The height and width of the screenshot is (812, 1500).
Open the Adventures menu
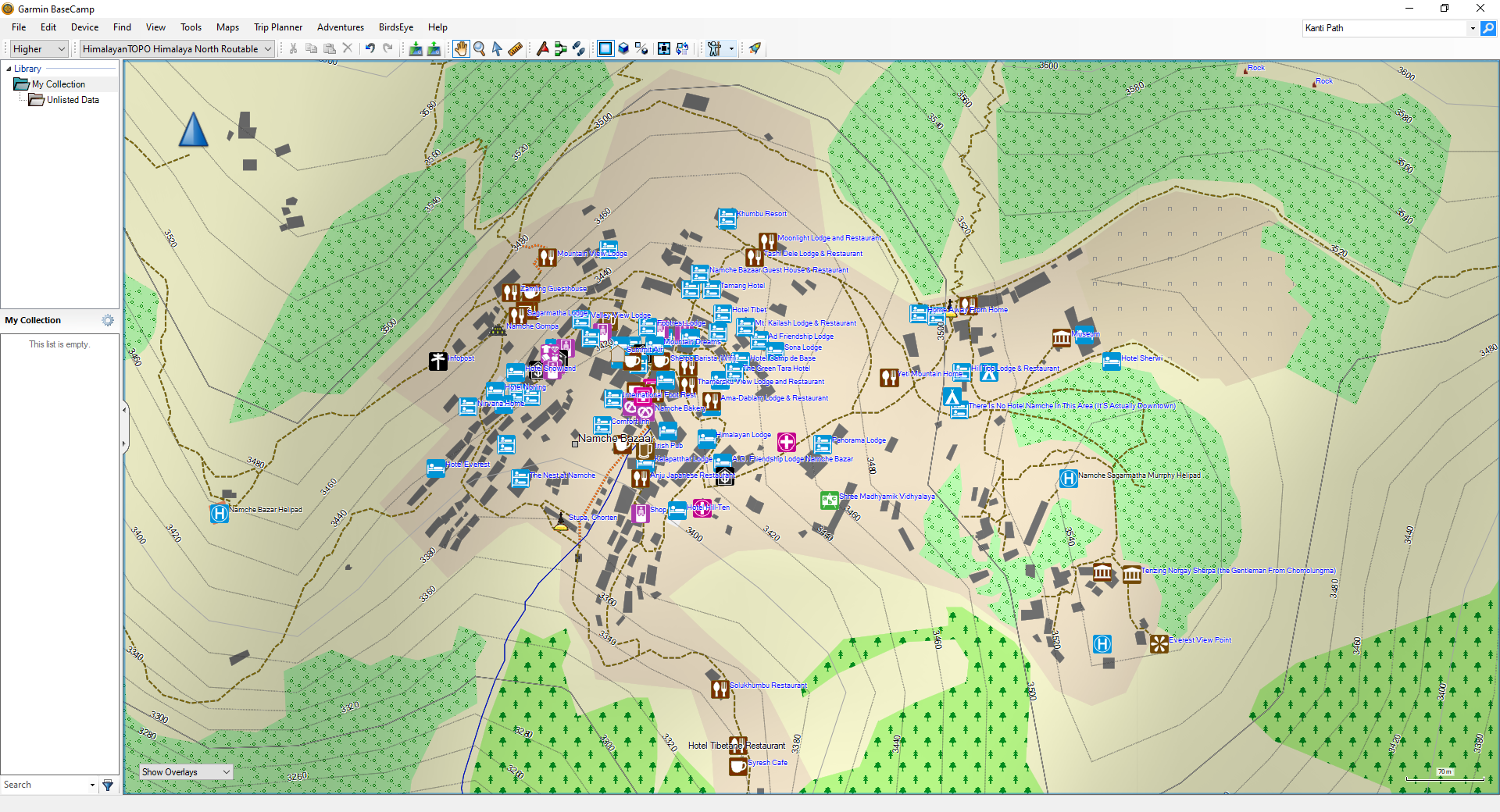click(x=340, y=27)
